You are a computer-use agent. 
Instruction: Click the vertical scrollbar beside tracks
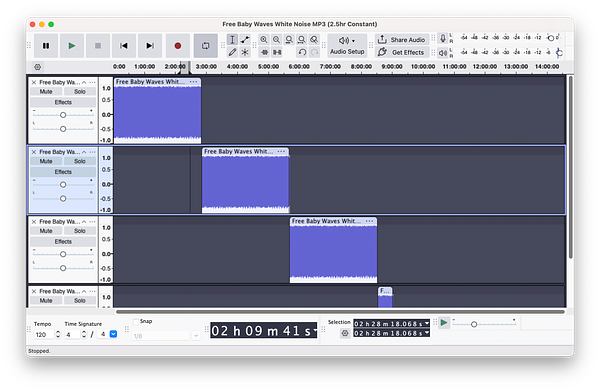coord(571,167)
